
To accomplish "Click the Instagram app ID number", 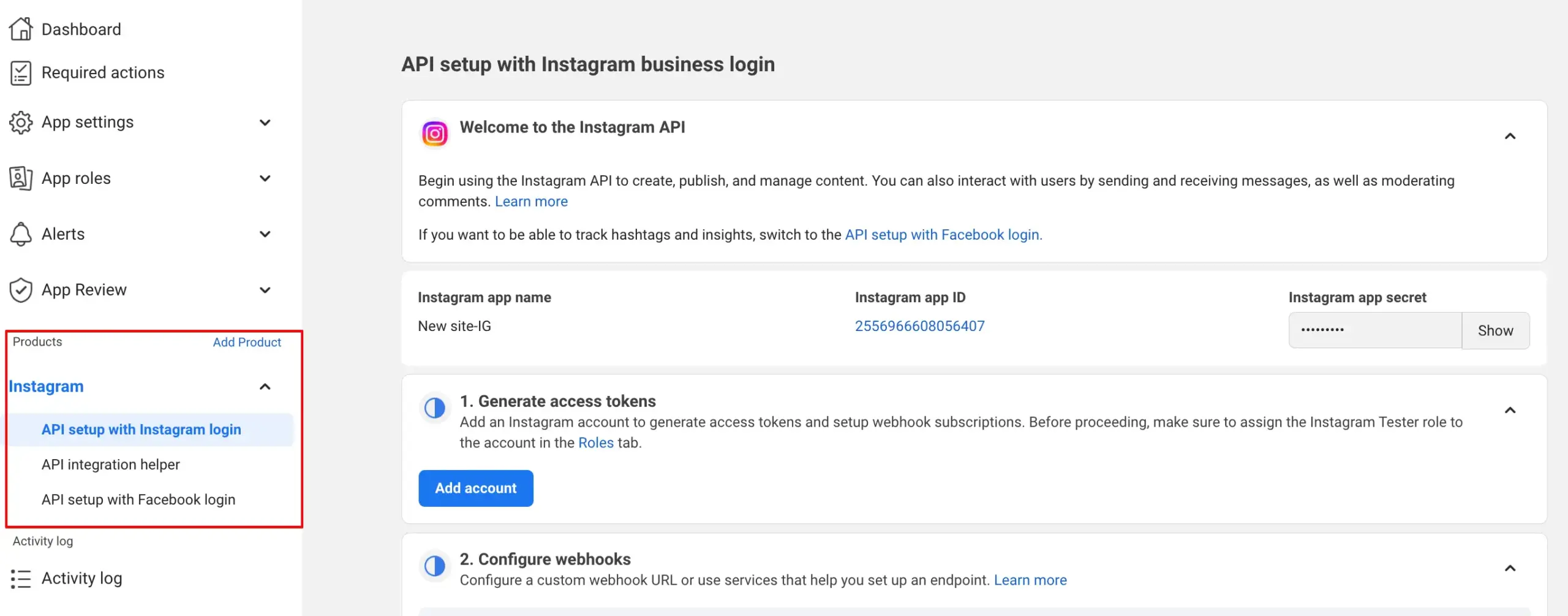I will [x=920, y=326].
